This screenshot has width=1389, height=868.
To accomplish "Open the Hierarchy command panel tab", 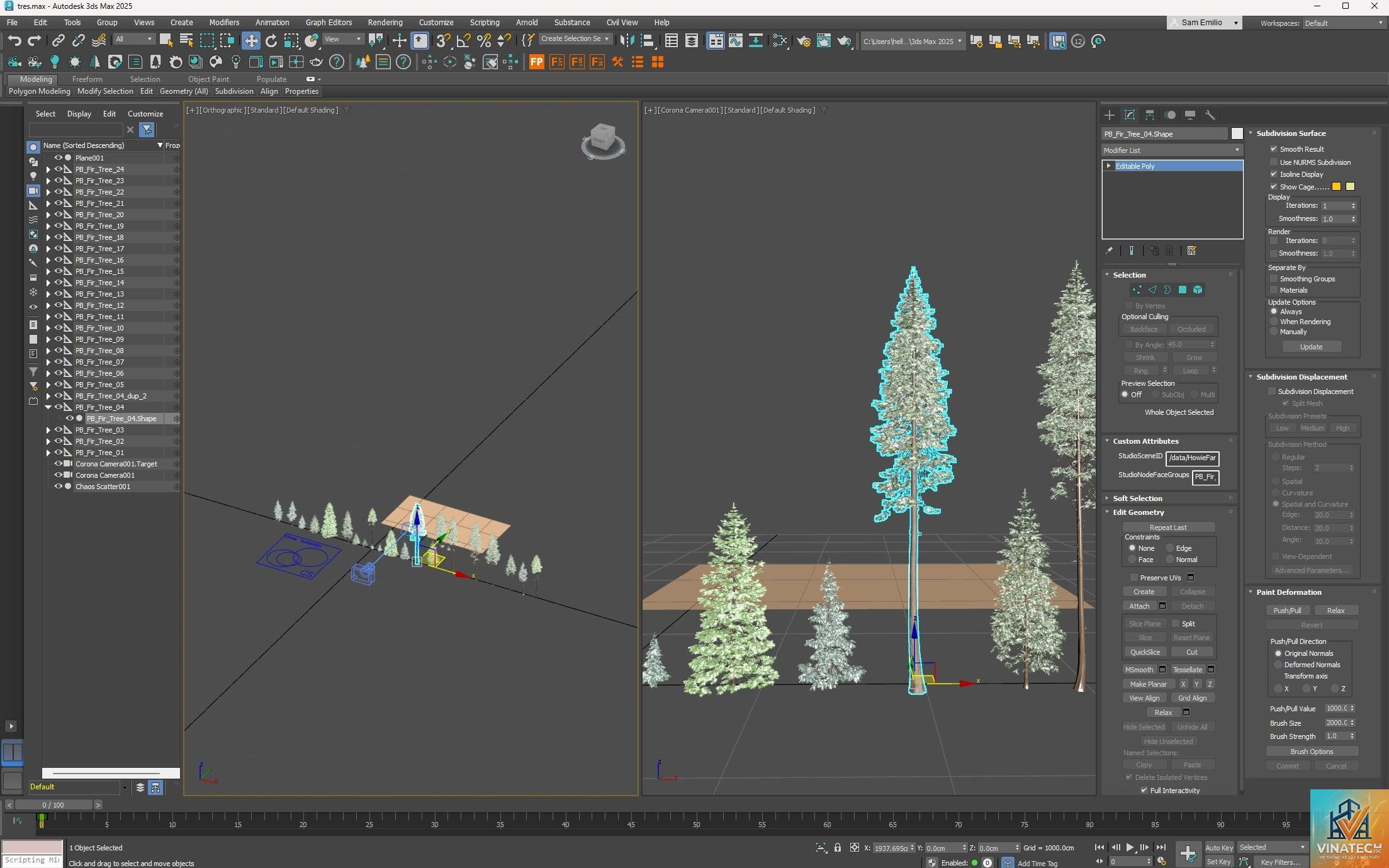I will (x=1150, y=115).
